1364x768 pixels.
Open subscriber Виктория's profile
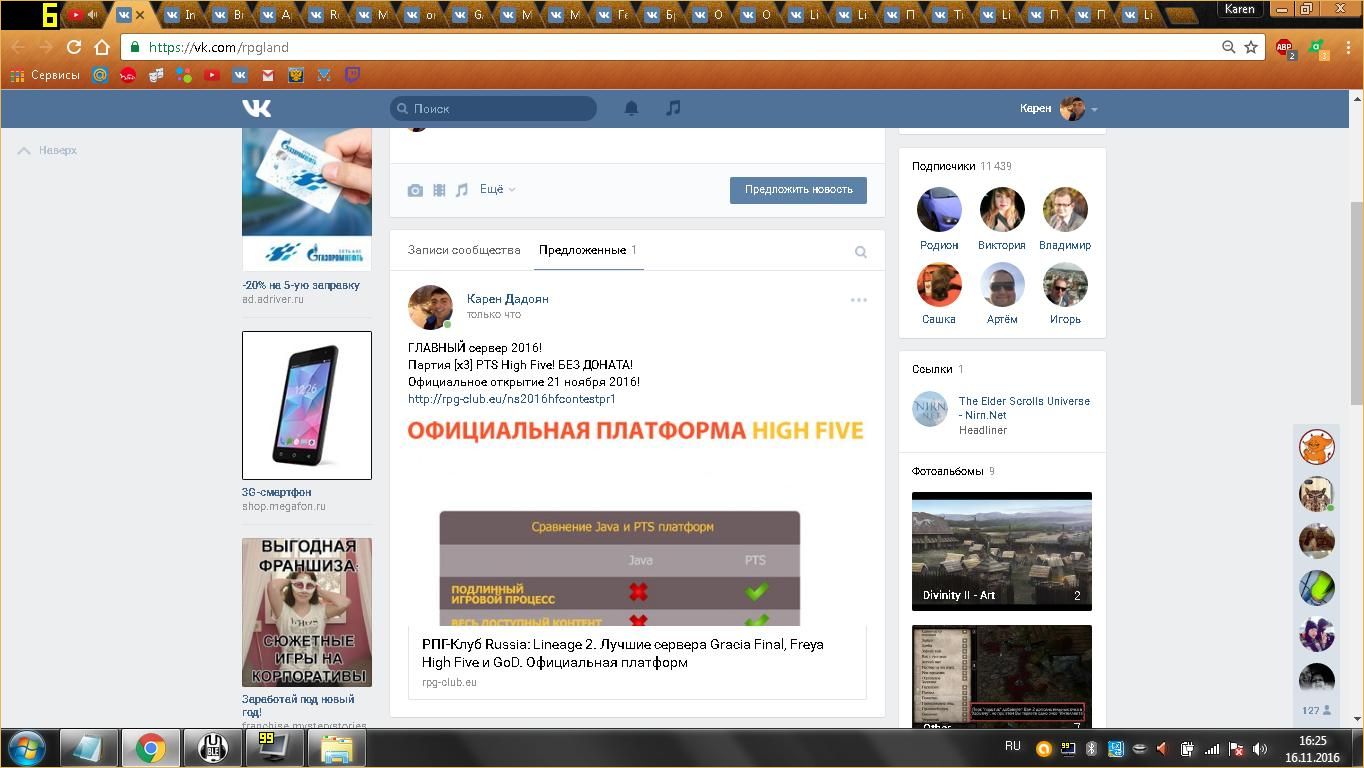click(1002, 210)
